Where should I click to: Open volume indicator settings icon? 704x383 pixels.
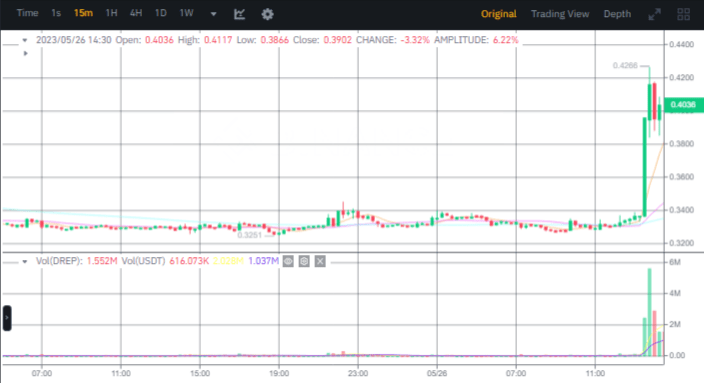304,261
